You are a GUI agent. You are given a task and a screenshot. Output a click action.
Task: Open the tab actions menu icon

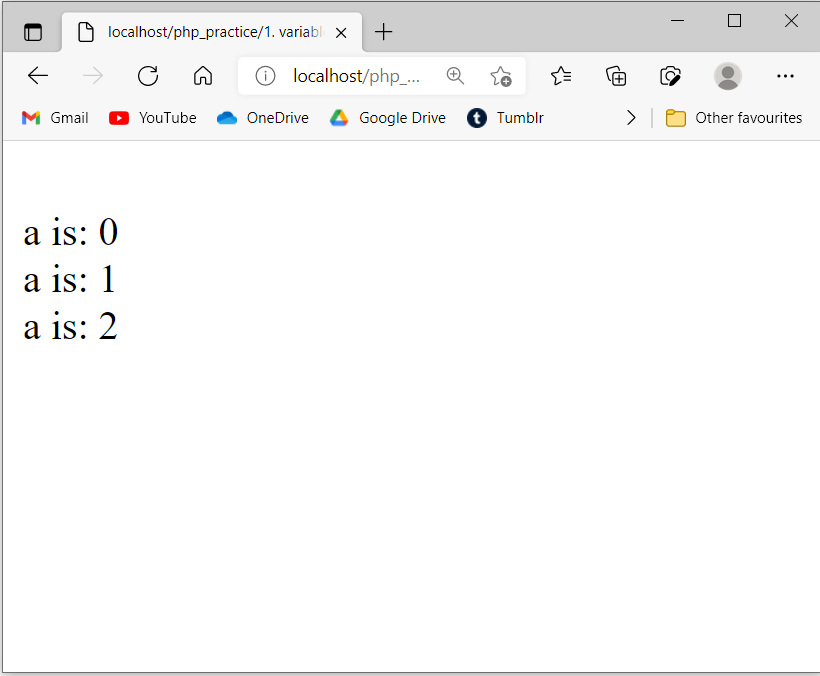pos(33,32)
